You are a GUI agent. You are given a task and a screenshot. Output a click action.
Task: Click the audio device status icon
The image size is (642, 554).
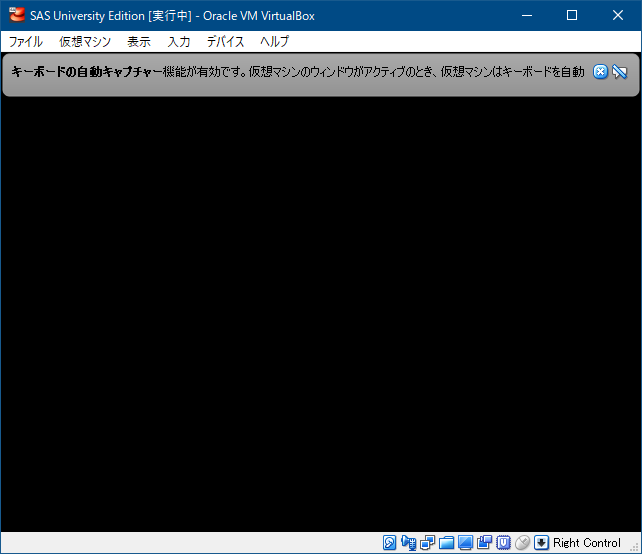[409, 543]
